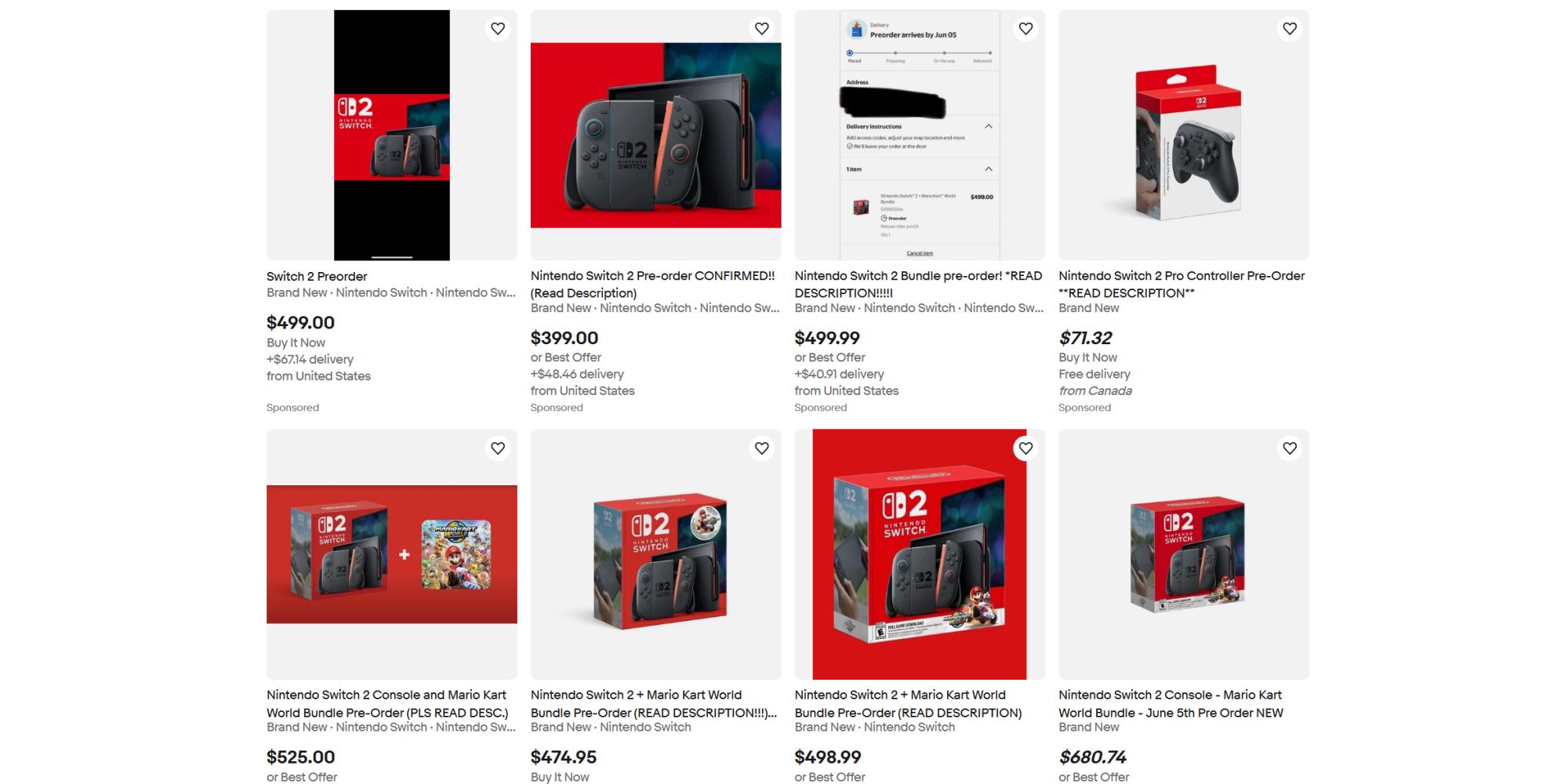Open thumbnail of $498.99 red box bundle
Image resolution: width=1568 pixels, height=784 pixels.
[x=920, y=554]
